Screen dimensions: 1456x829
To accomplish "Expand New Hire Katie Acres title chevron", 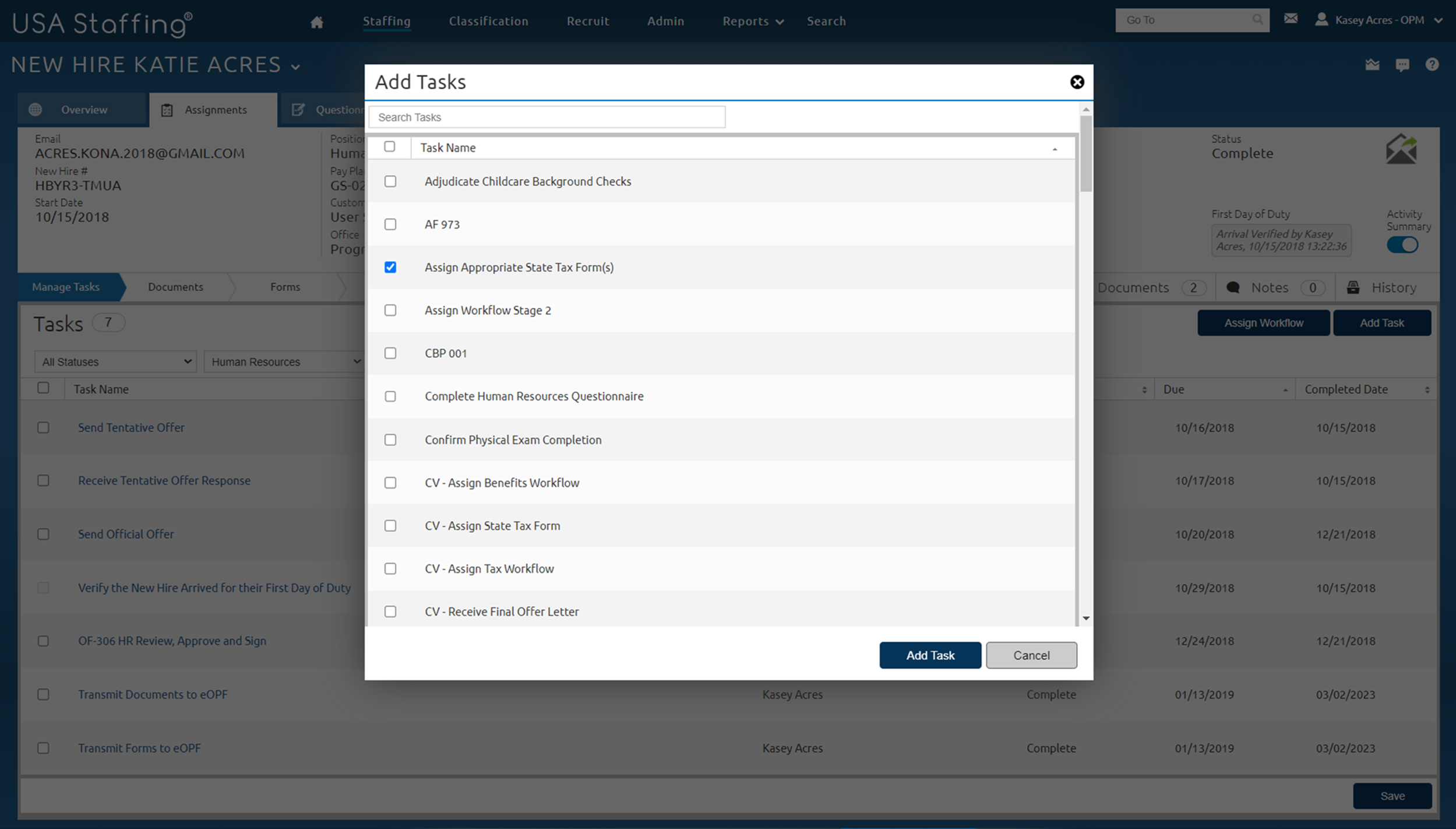I will pos(296,67).
